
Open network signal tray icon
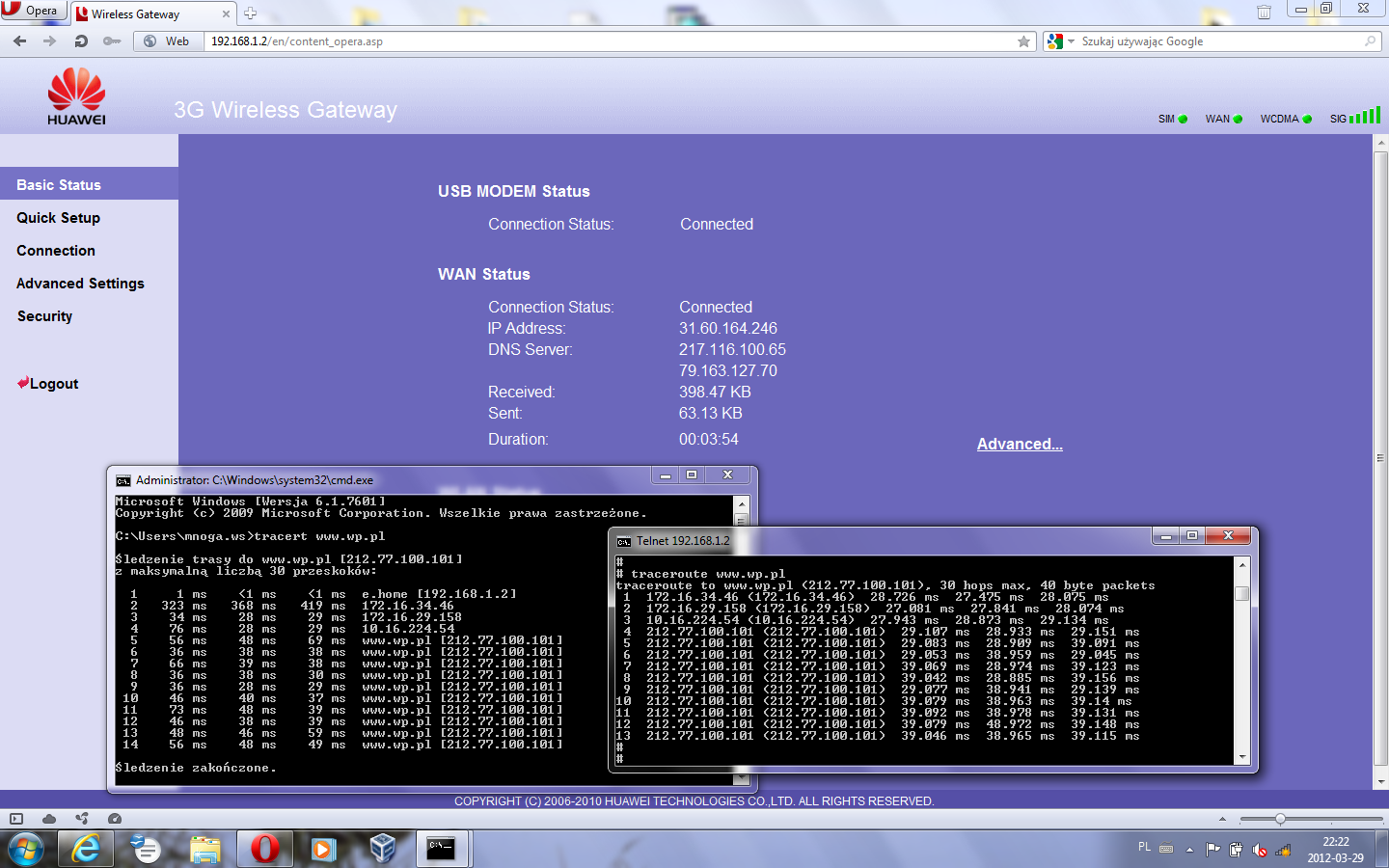point(1283,850)
